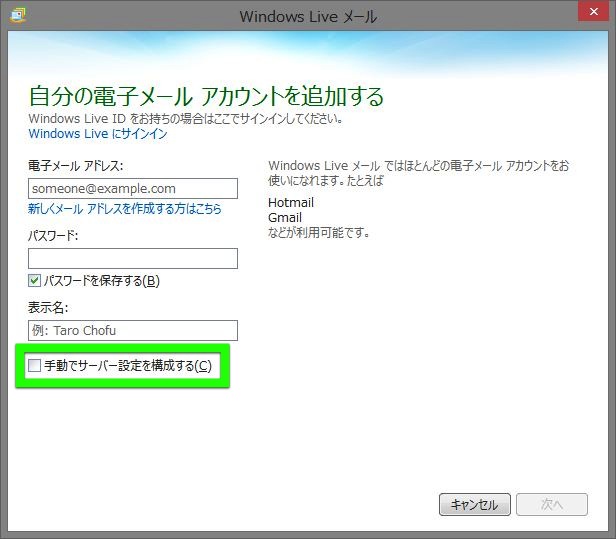Close the Windows Live メール dialog
616x539 pixels.
coord(594,11)
